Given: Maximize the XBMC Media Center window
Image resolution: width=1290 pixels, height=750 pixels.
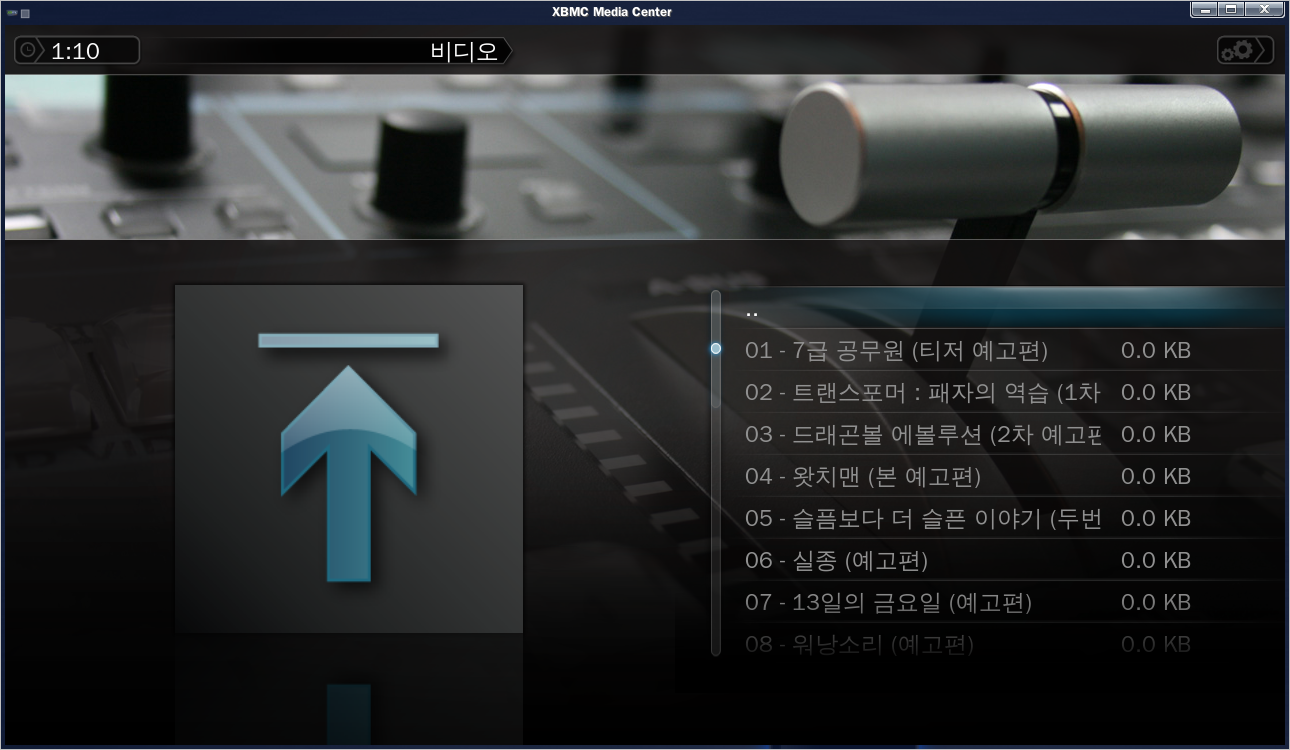Looking at the screenshot, I should pyautogui.click(x=1231, y=10).
